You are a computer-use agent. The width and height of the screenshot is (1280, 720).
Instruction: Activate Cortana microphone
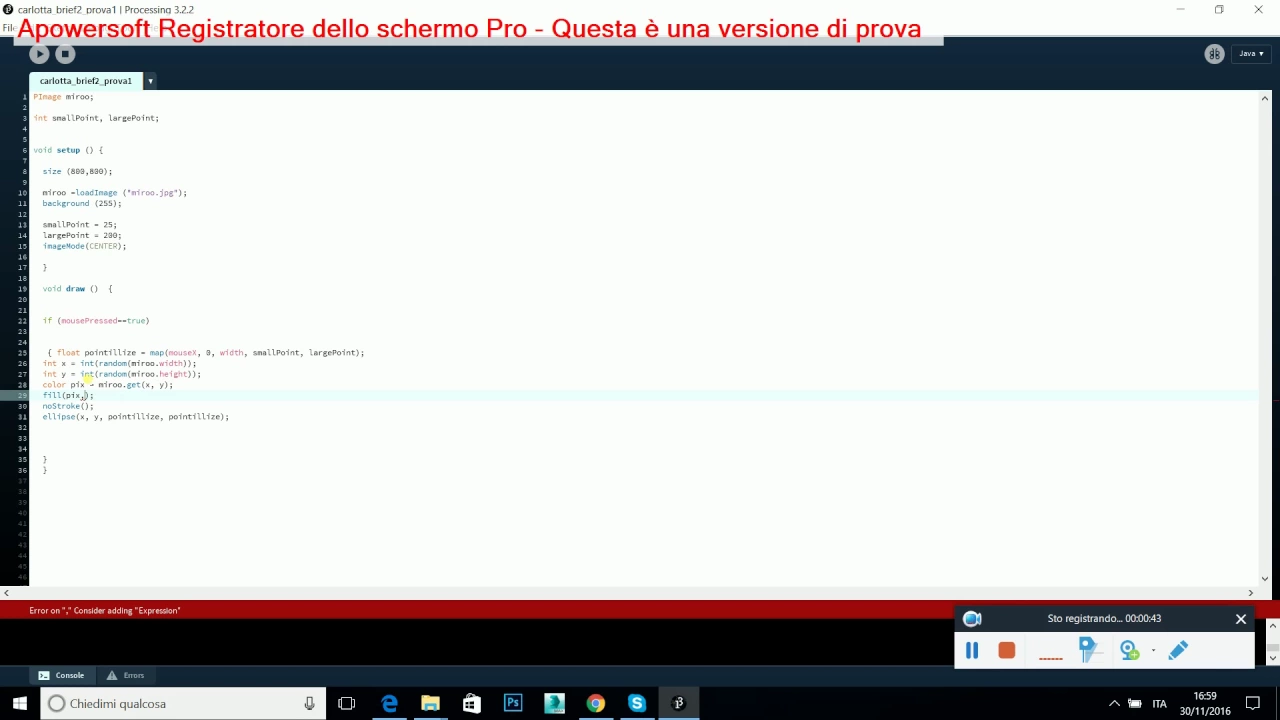(309, 704)
